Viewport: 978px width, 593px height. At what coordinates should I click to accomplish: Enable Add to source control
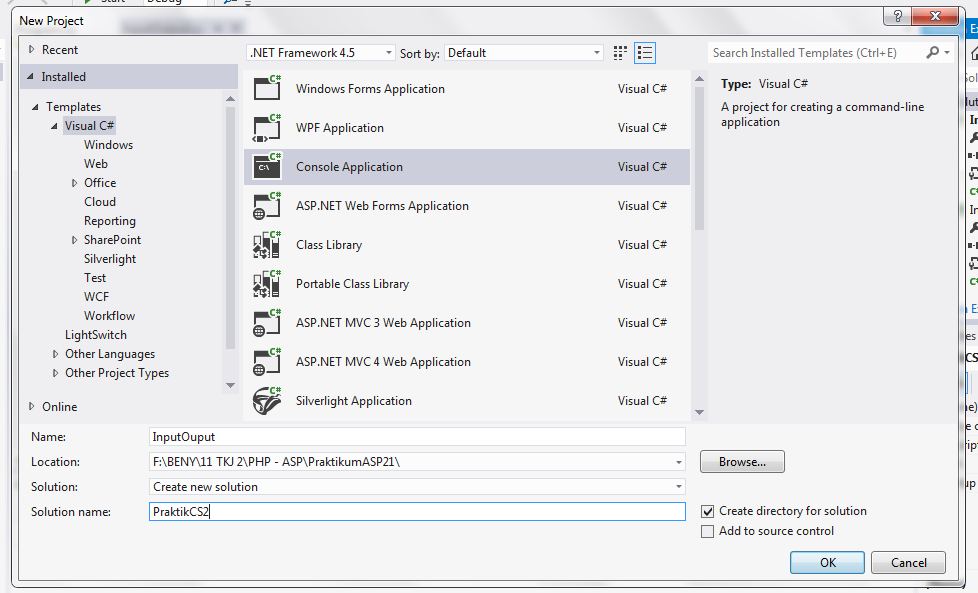point(708,531)
